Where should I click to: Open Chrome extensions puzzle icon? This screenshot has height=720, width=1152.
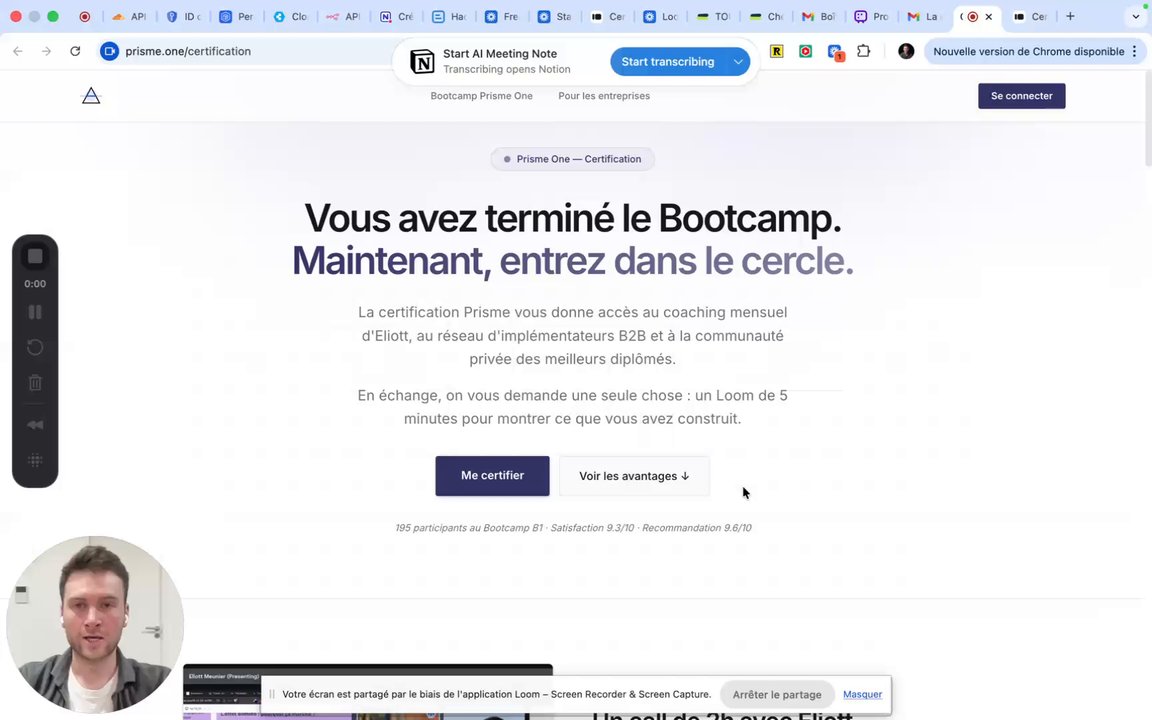coord(863,51)
